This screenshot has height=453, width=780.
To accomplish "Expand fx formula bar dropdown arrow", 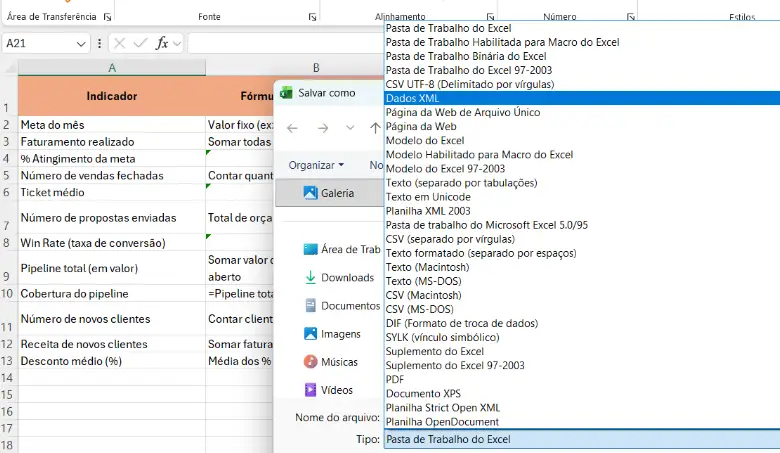I will (x=177, y=44).
